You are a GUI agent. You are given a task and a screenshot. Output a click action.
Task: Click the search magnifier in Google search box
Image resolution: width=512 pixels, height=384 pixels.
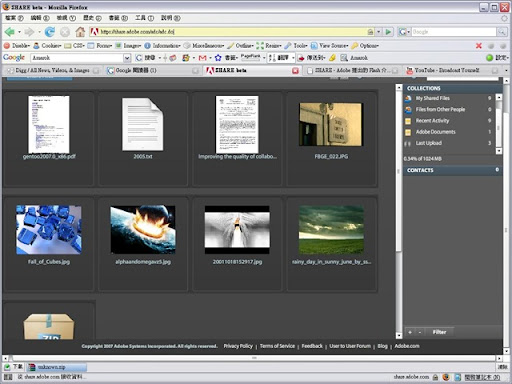[501, 32]
